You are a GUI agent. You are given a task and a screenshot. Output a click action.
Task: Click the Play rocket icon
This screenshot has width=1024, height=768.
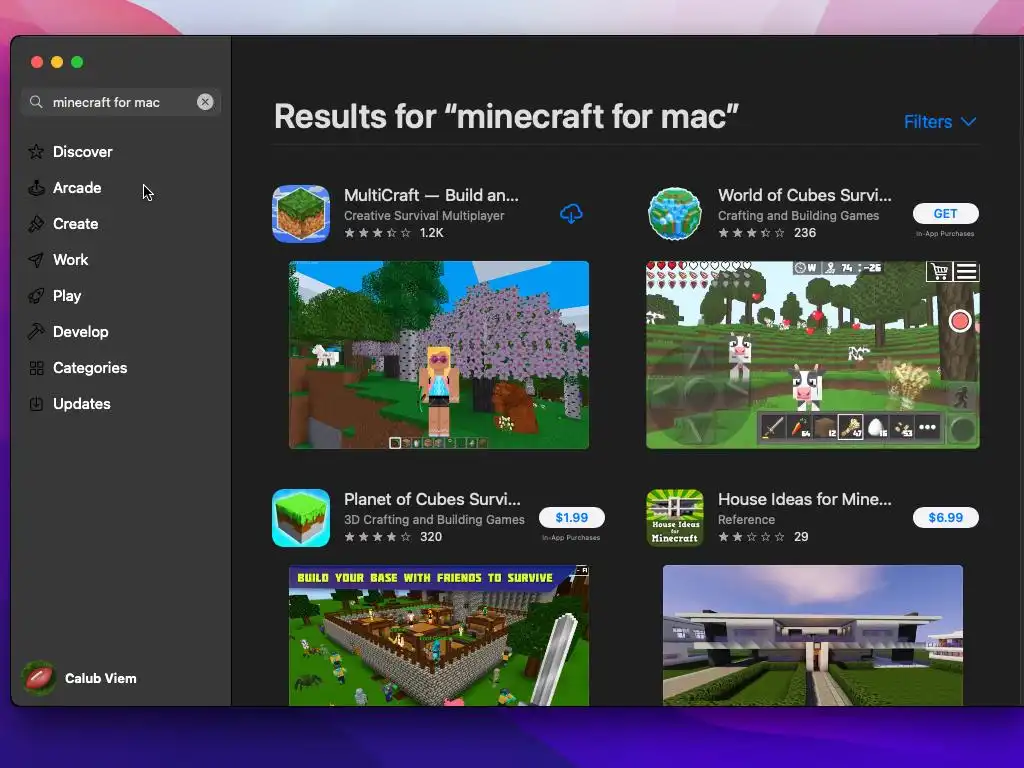pos(36,296)
